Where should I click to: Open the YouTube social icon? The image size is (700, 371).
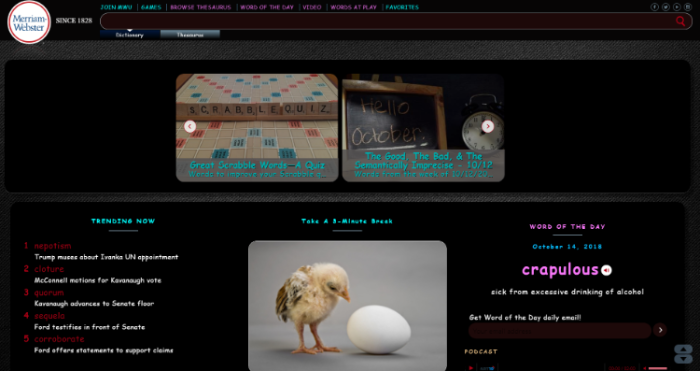(677, 7)
